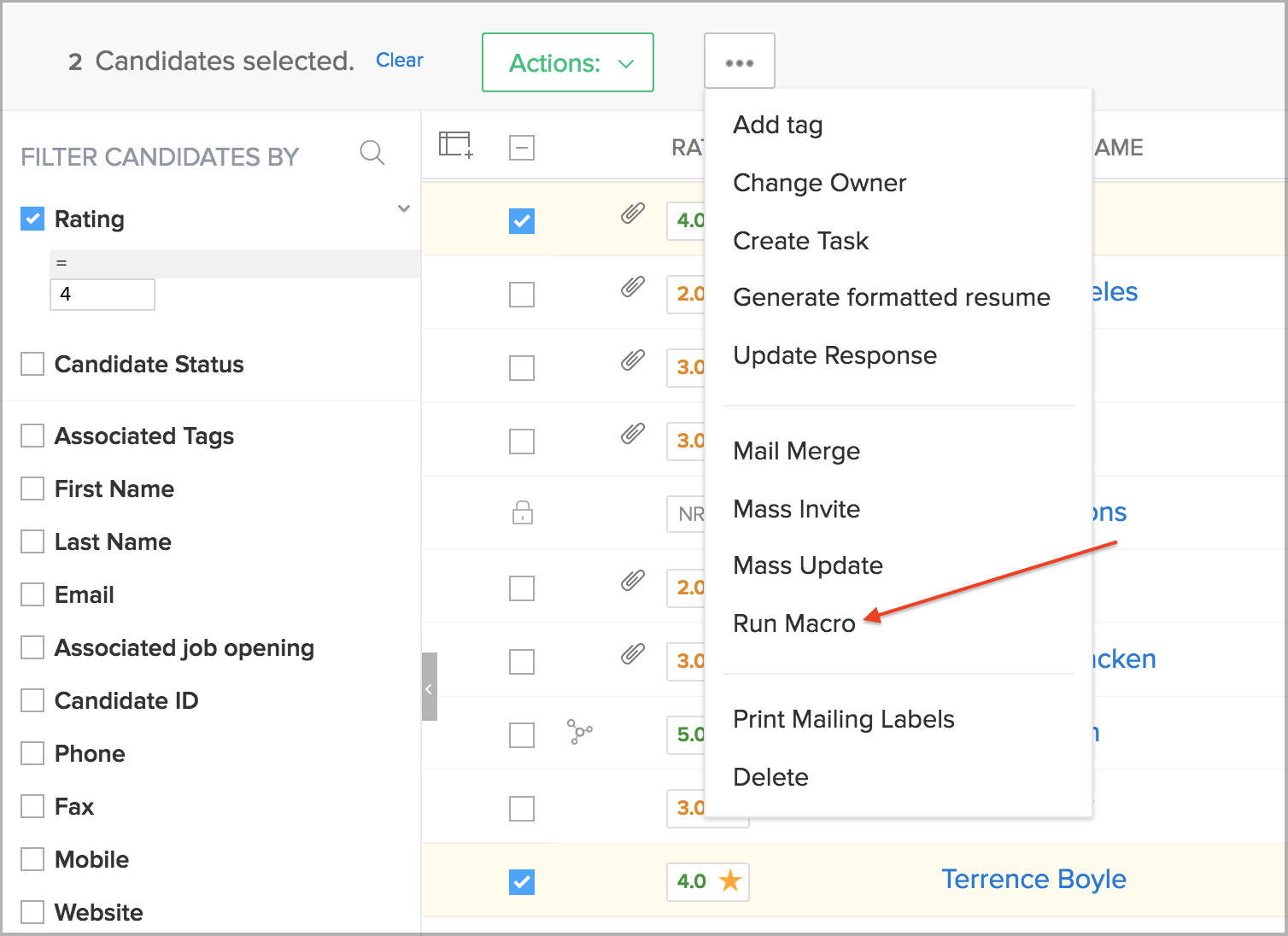
Task: Open Terrence Boyle candidate record
Action: pos(1033,879)
